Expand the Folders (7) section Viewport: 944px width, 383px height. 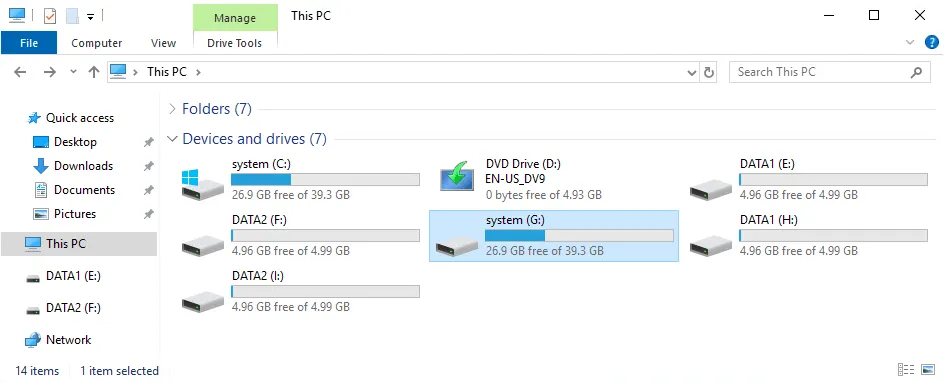(173, 109)
